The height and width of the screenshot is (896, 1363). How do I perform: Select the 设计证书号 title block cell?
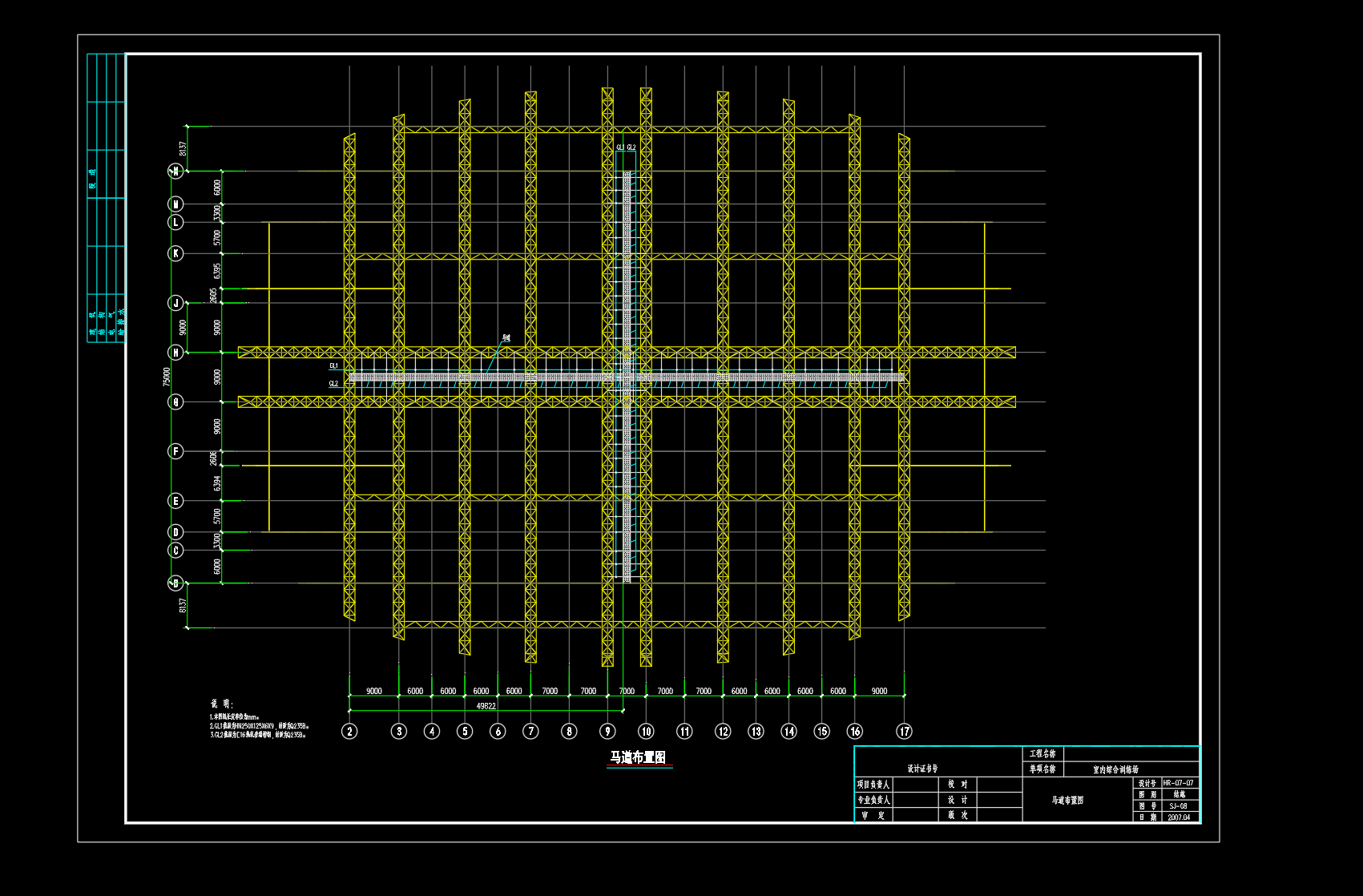pyautogui.click(x=922, y=769)
